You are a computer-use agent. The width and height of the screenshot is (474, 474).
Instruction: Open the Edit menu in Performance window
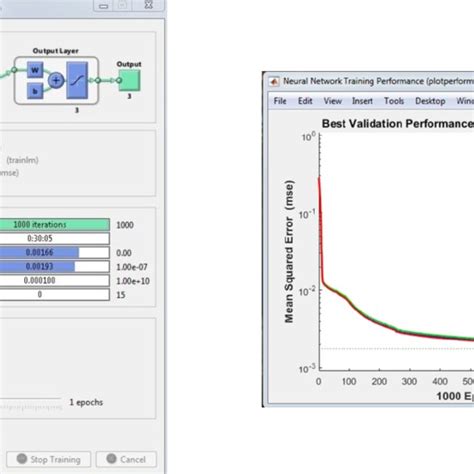pos(305,101)
